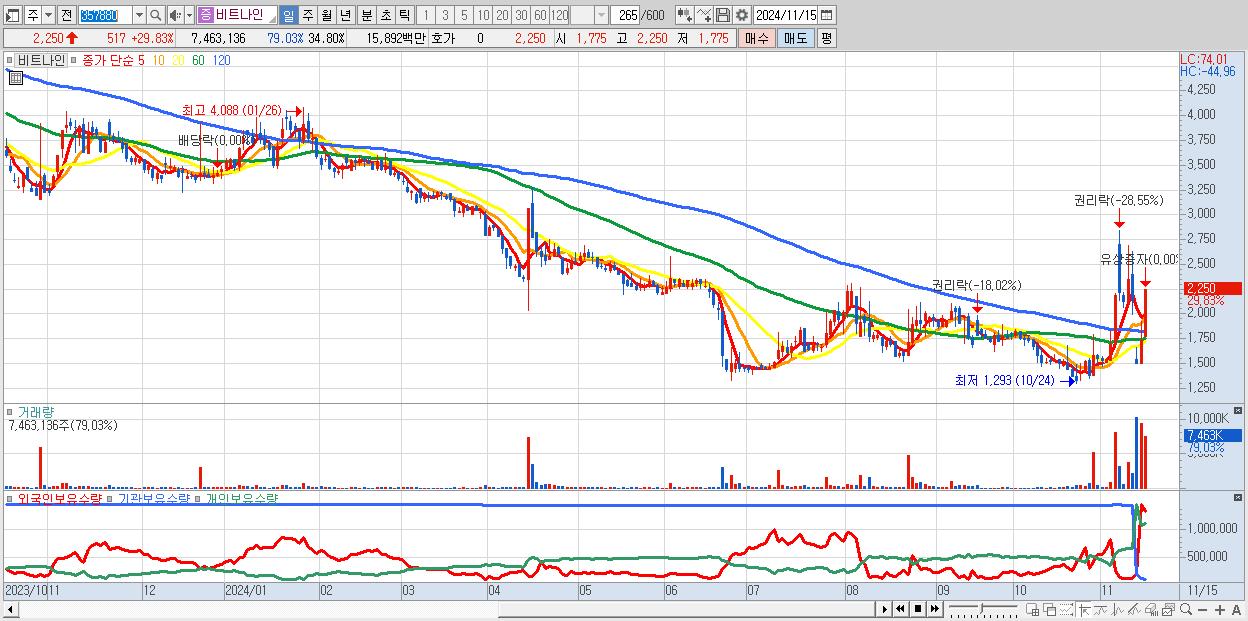Viewport: 1248px width, 621px height.
Task: Expand the 거래량 volume panel marker
Action: (x=11, y=411)
